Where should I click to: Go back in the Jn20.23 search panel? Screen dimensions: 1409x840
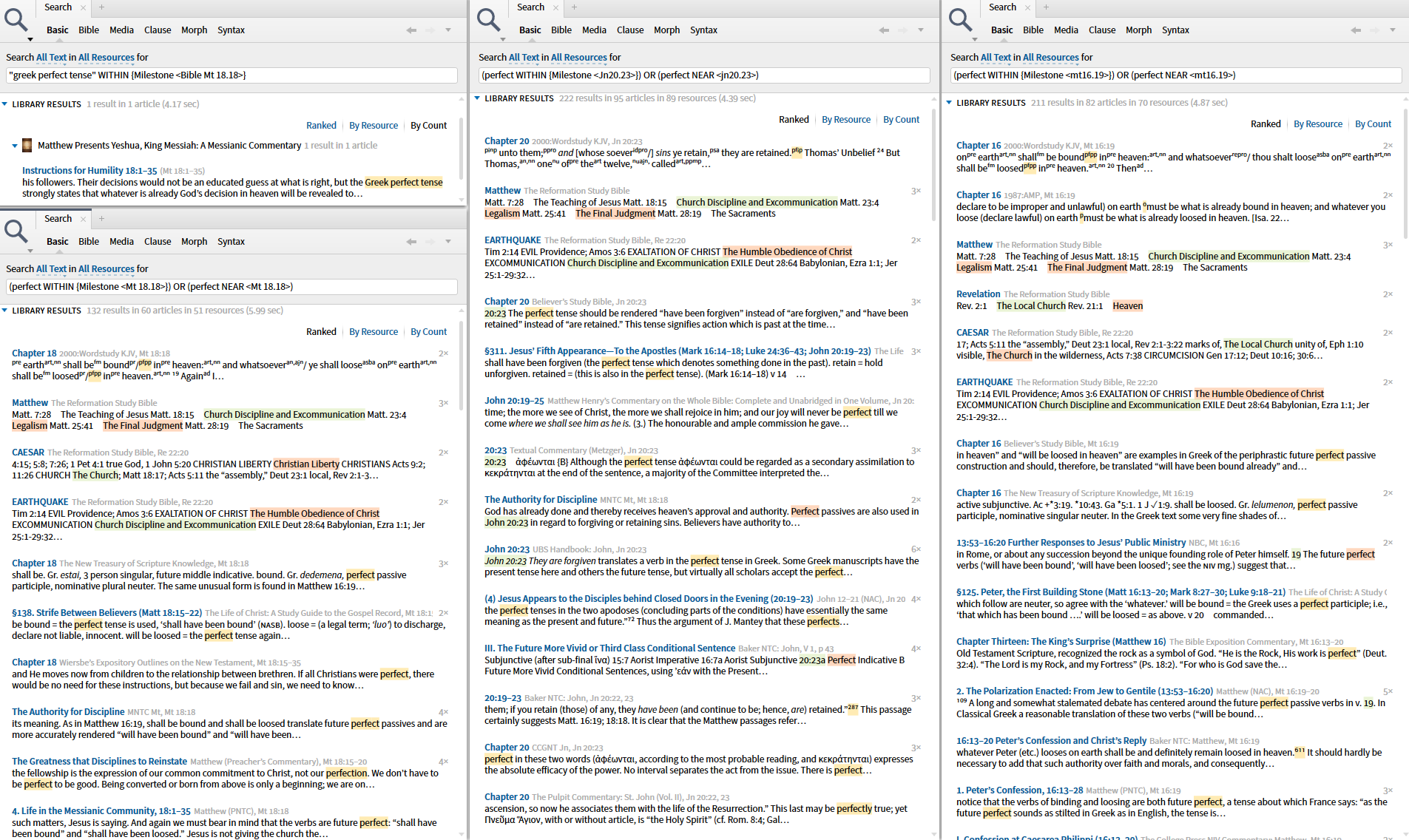pyautogui.click(x=884, y=30)
